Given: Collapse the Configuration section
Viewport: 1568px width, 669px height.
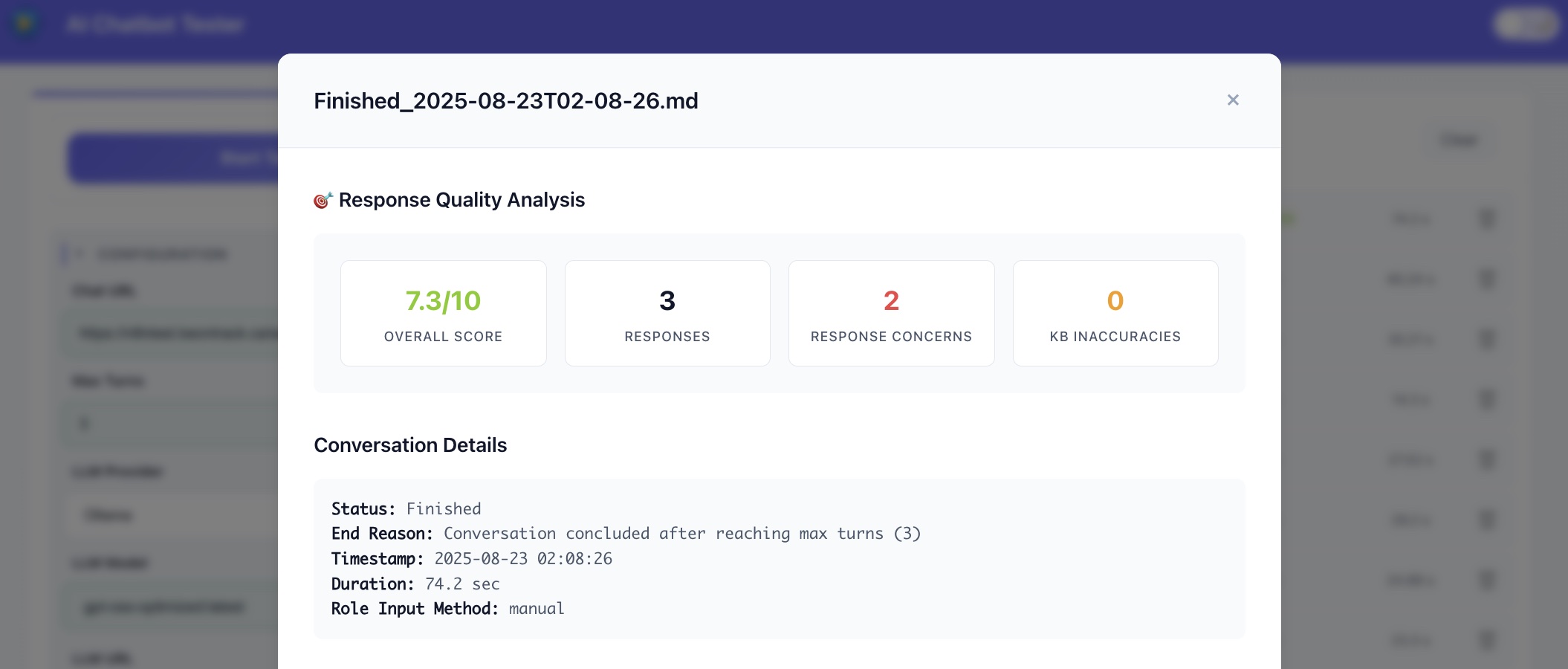Looking at the screenshot, I should tap(78, 254).
